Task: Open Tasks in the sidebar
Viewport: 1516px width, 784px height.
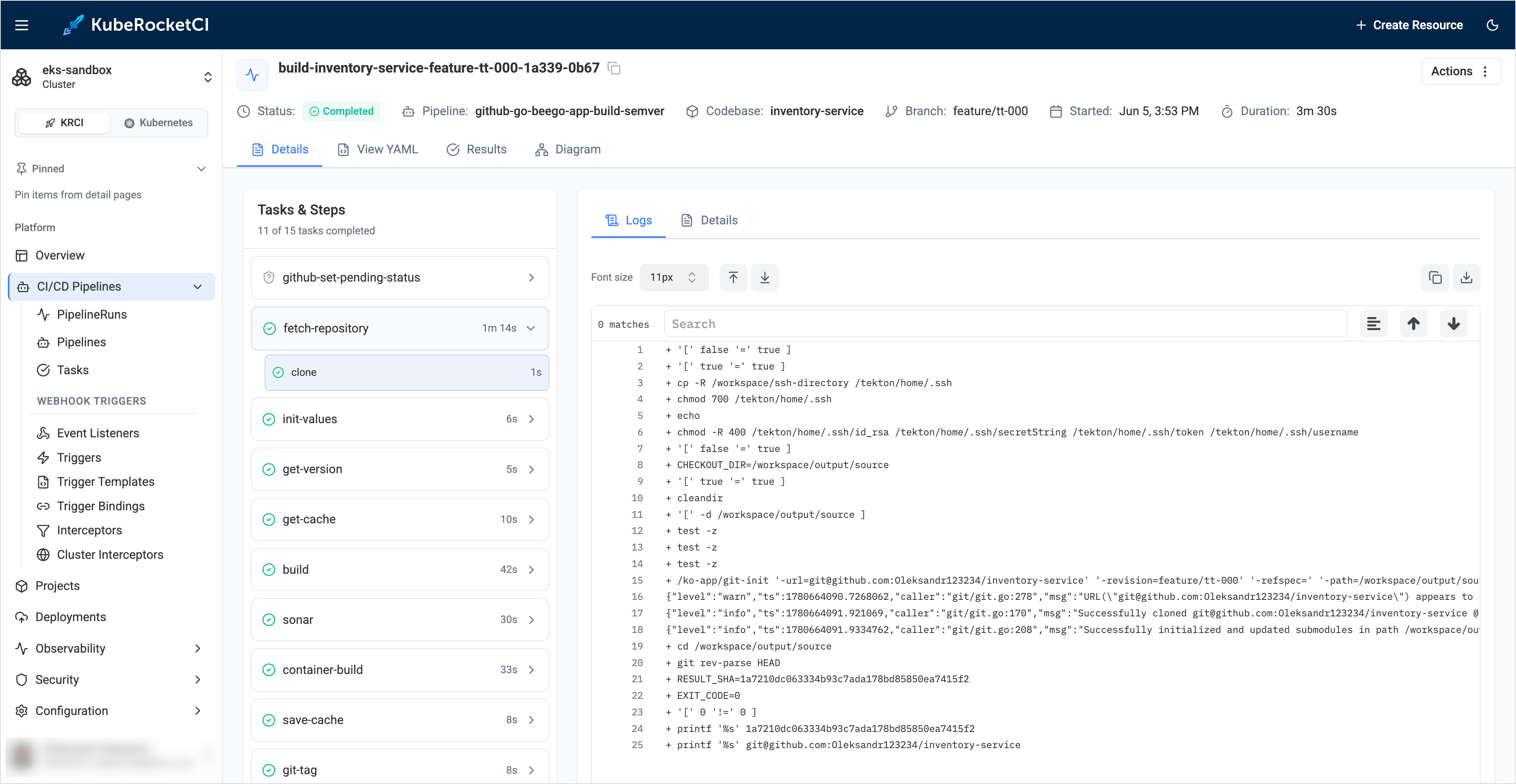Action: (73, 370)
